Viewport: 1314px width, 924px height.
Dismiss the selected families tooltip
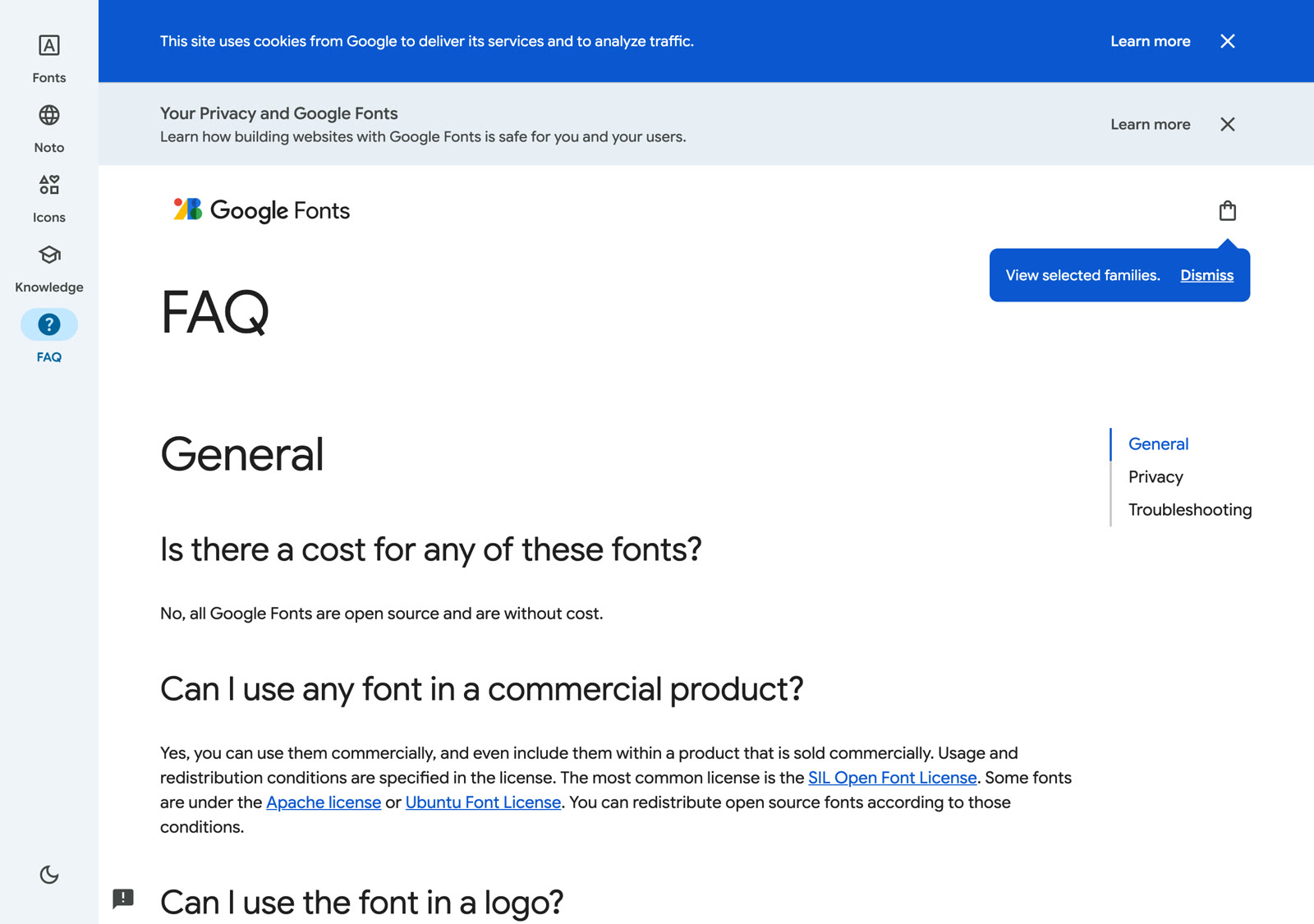pos(1207,275)
